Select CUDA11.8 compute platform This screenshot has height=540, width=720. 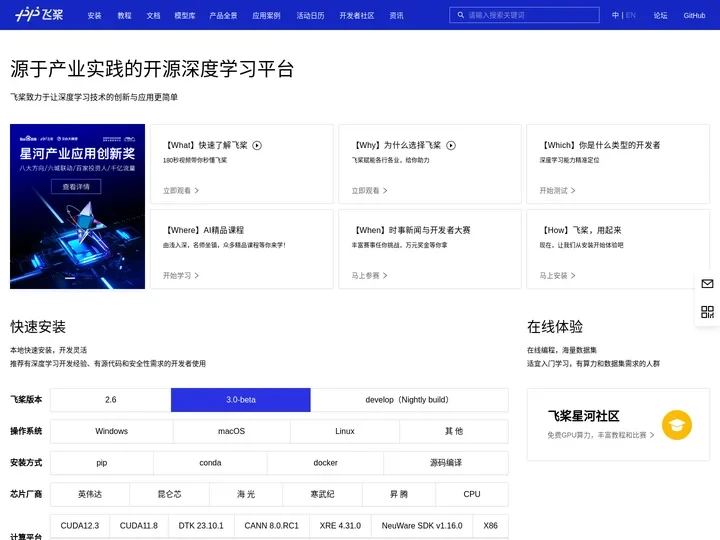139,526
